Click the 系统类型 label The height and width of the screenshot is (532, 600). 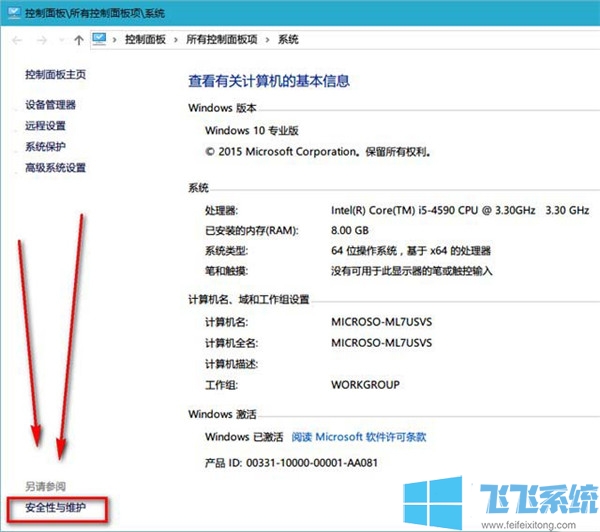[226, 251]
